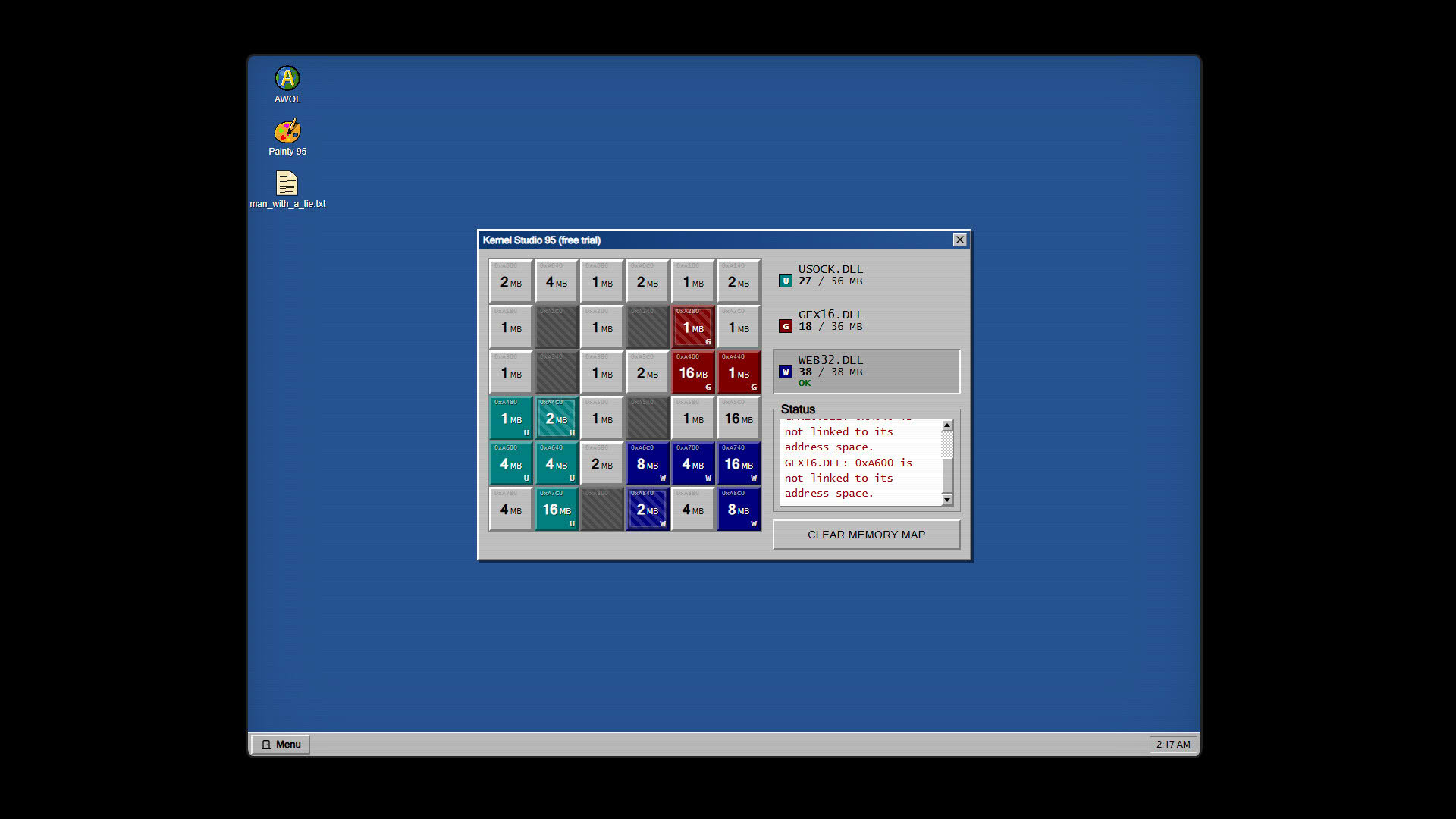The width and height of the screenshot is (1456, 819).
Task: Toggle memory block 0xA000 (2 MB)
Action: pyautogui.click(x=511, y=281)
